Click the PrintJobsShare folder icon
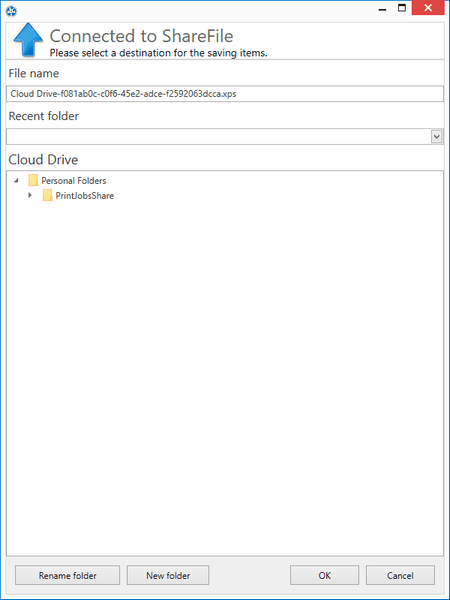 coord(47,196)
